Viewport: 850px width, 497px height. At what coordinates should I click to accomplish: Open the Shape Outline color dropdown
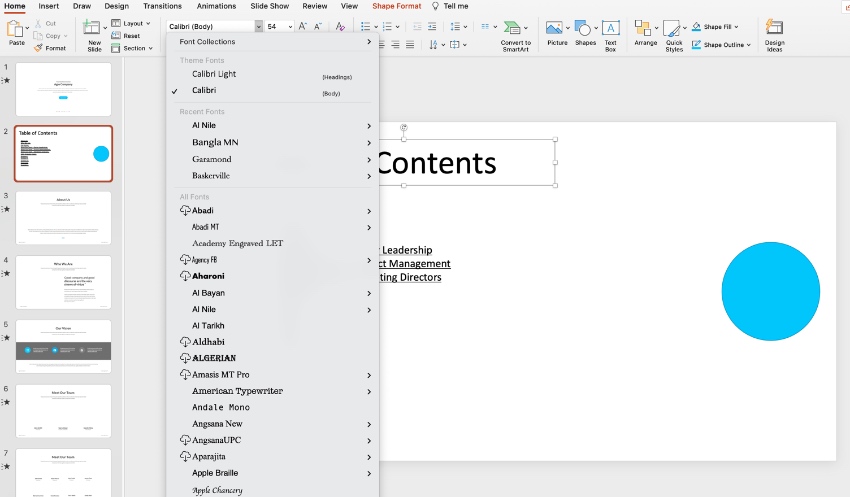(x=749, y=45)
